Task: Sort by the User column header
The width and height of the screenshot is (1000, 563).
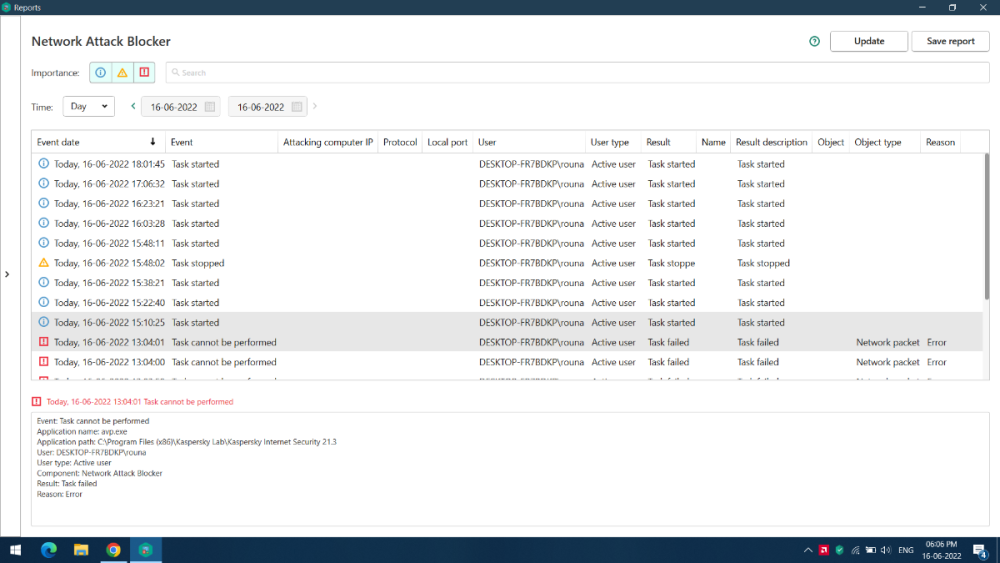Action: (x=529, y=142)
